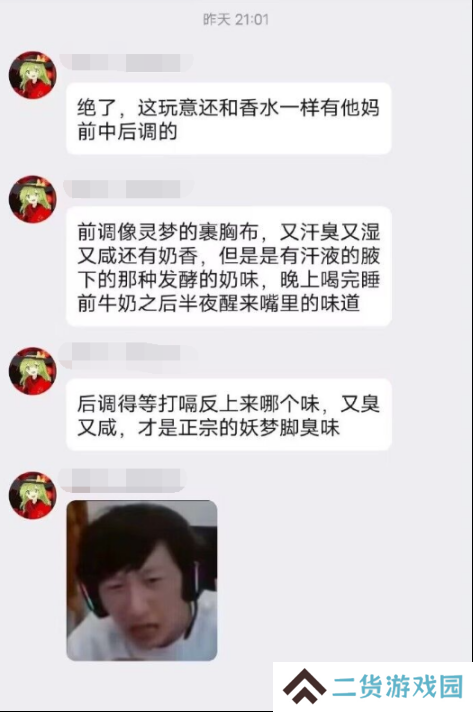Screen dimensions: 473x712
Task: Click the 二货游戏园 chevron logo icon
Action: (x=305, y=685)
